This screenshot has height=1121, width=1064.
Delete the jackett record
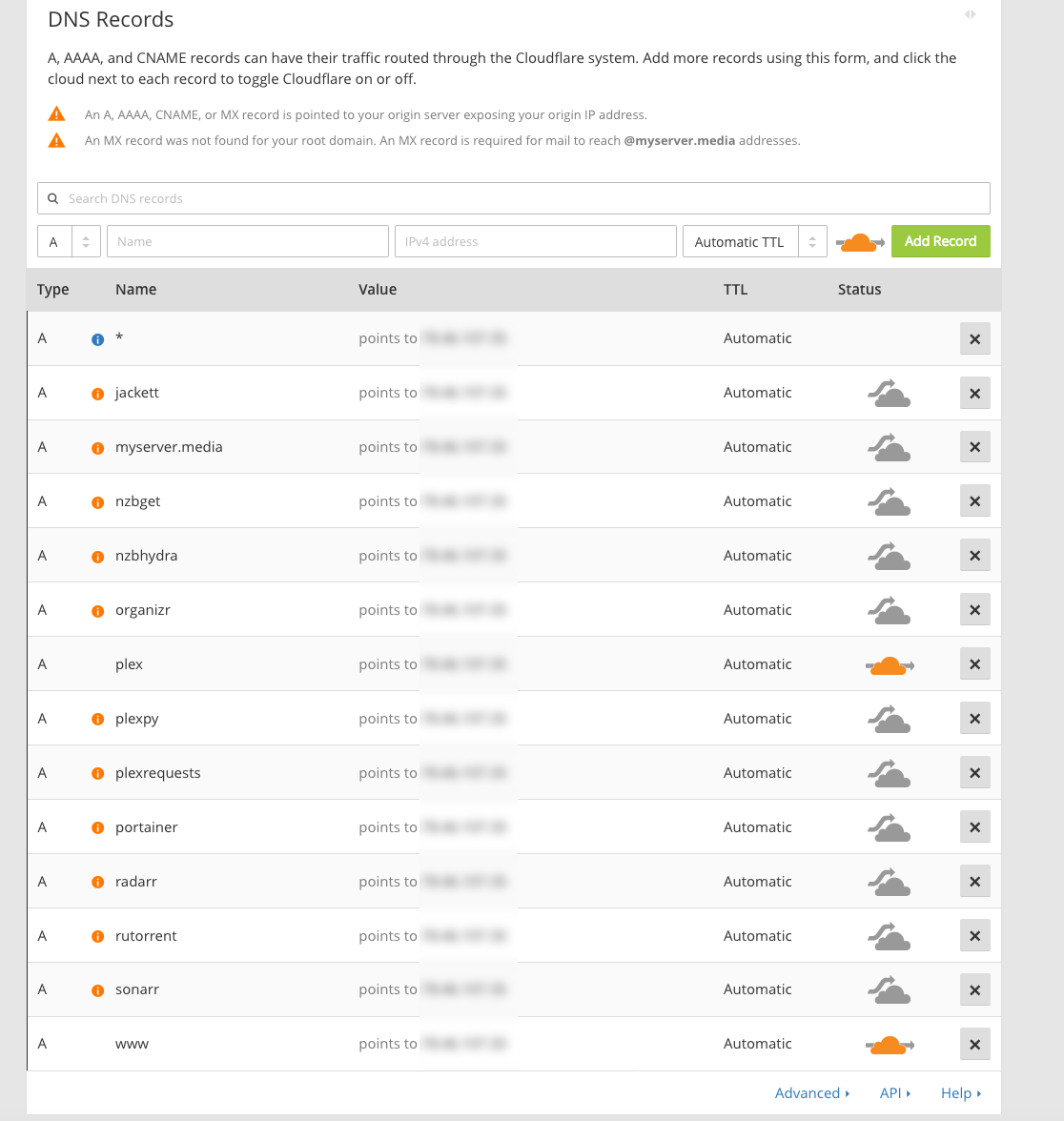pos(974,393)
